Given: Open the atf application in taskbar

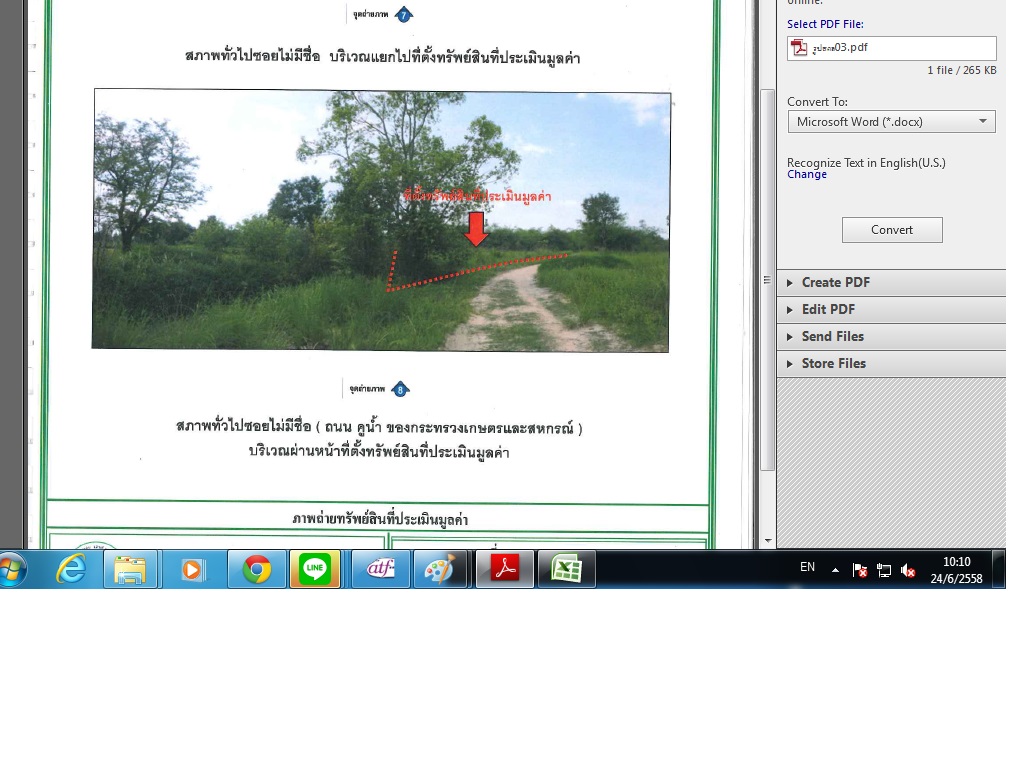Looking at the screenshot, I should coord(381,569).
